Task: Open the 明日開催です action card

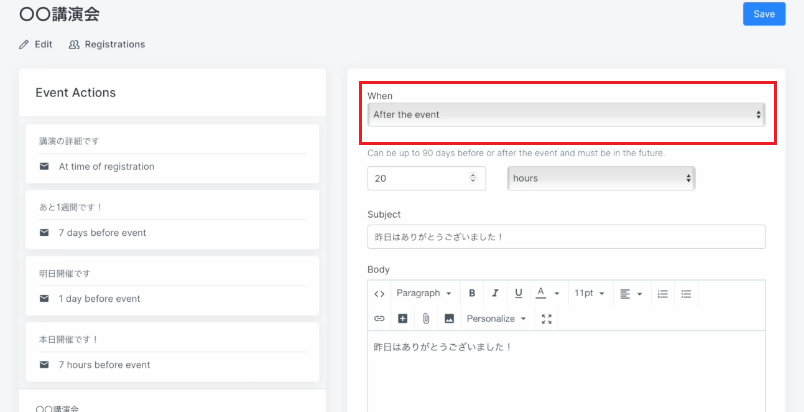Action: click(x=172, y=286)
